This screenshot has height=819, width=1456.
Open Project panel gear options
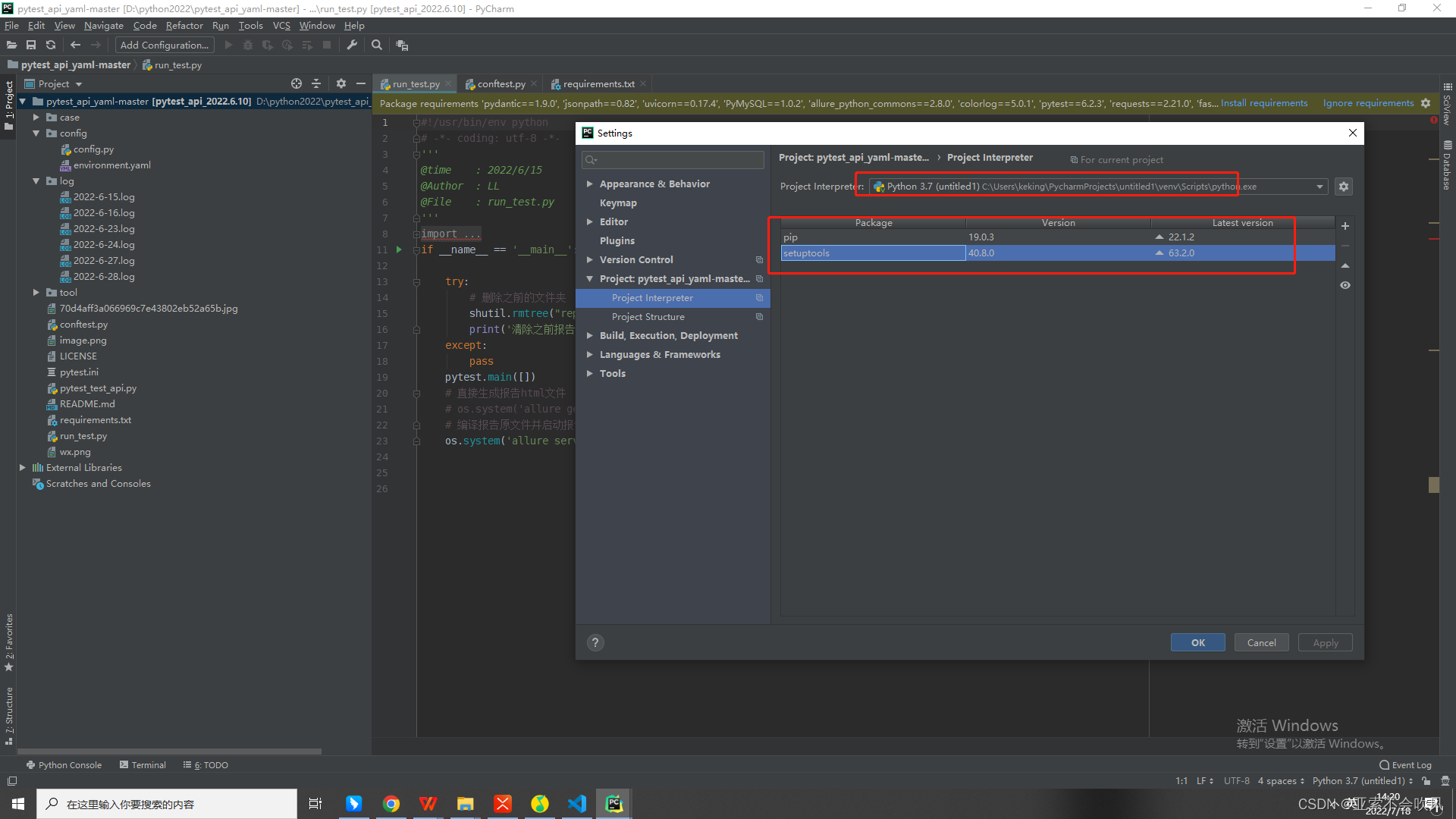(341, 83)
